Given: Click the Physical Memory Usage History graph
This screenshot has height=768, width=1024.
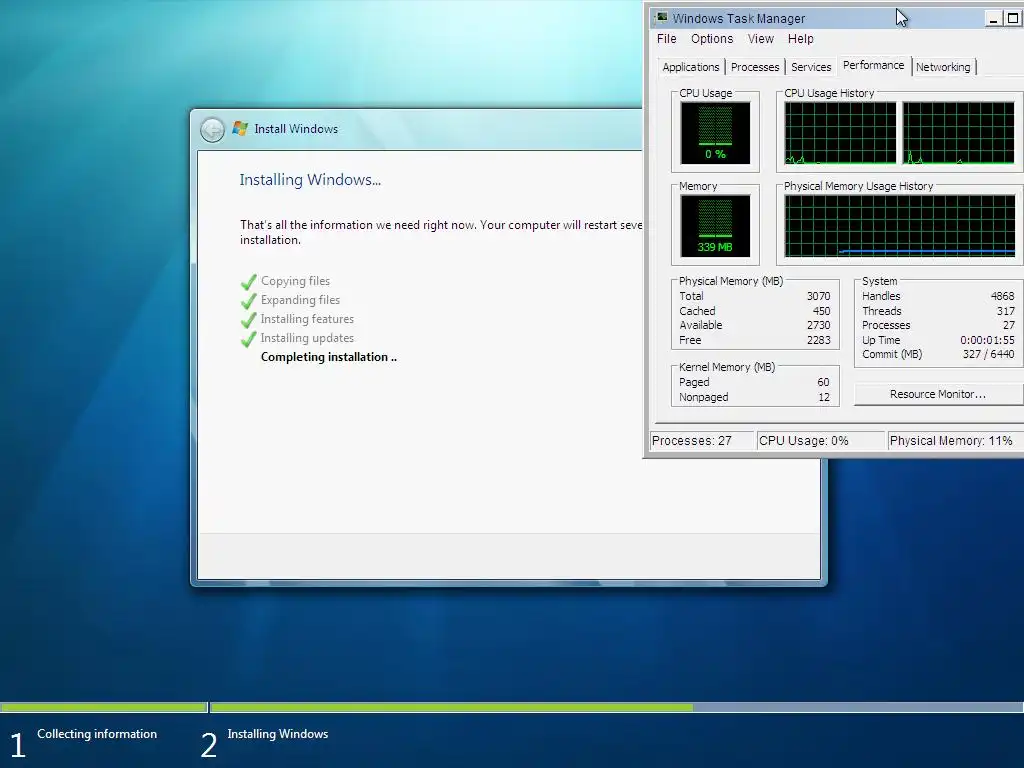Looking at the screenshot, I should [x=900, y=226].
